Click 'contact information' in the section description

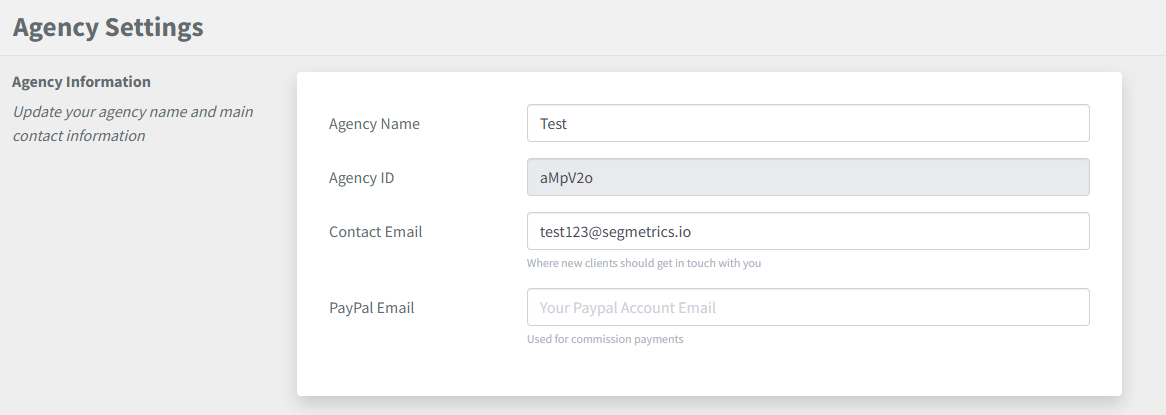click(79, 136)
